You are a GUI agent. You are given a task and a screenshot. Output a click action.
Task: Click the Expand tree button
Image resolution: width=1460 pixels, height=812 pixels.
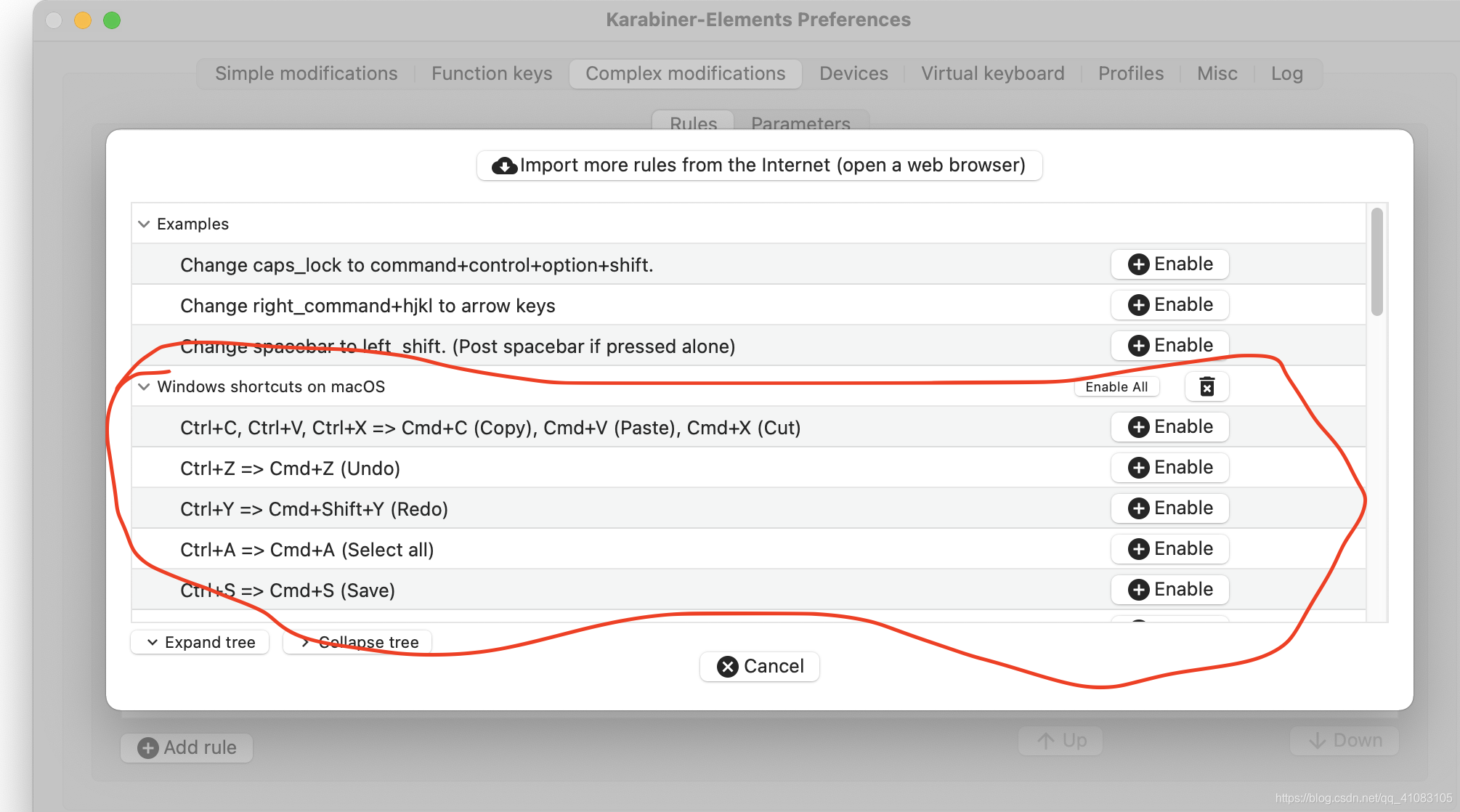200,642
